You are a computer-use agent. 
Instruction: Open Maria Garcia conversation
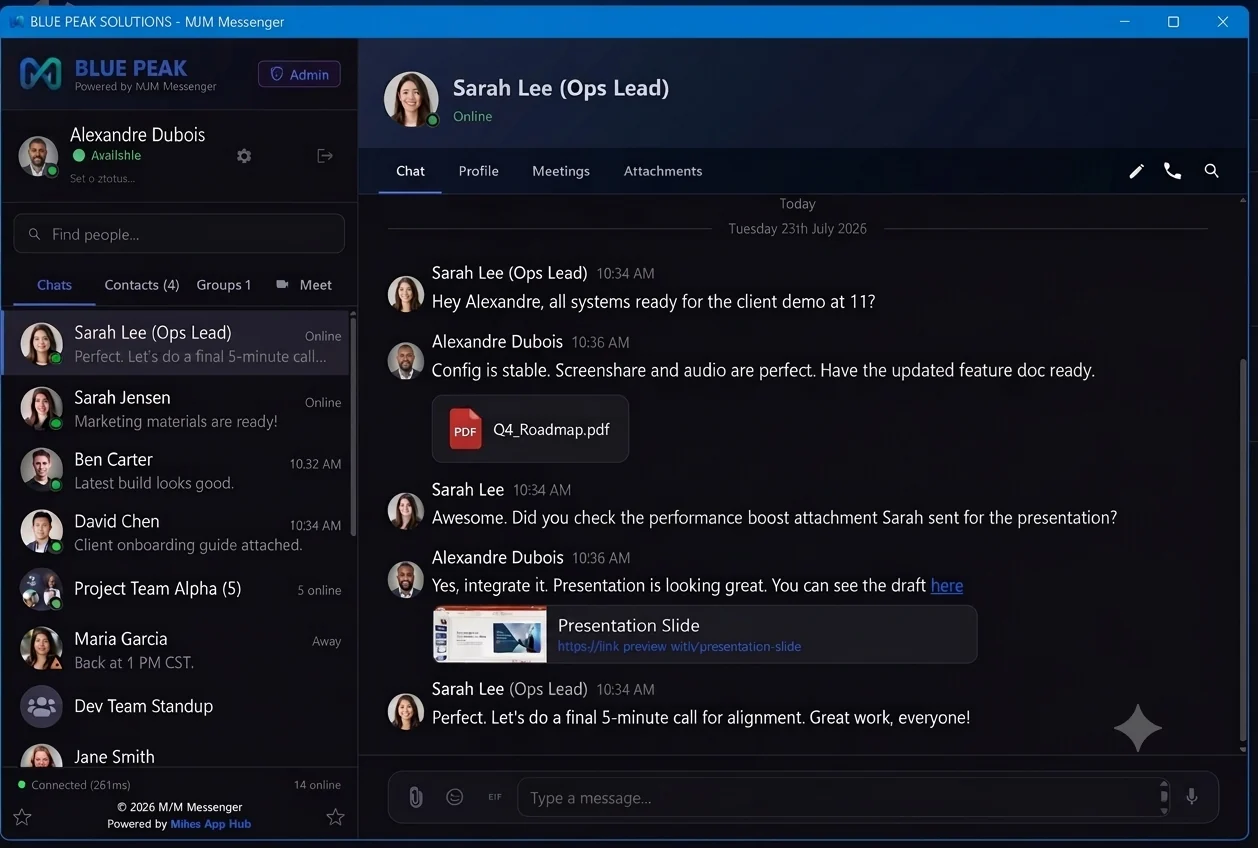pyautogui.click(x=175, y=649)
